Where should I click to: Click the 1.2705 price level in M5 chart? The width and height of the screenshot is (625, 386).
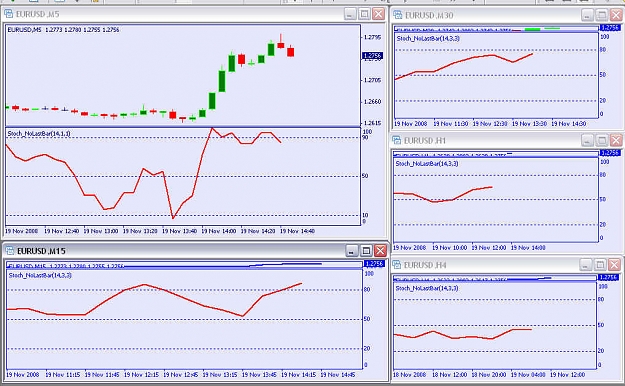(x=373, y=80)
